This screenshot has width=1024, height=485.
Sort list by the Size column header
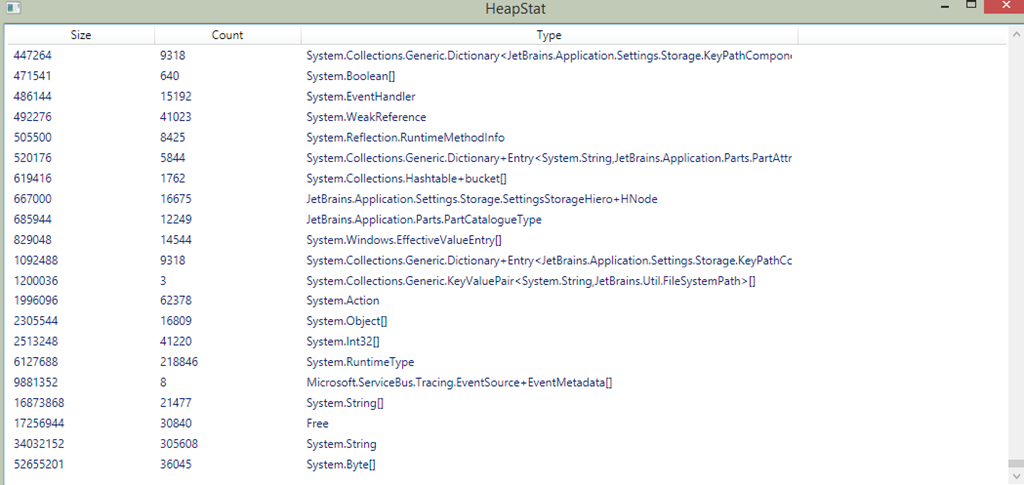tap(81, 35)
